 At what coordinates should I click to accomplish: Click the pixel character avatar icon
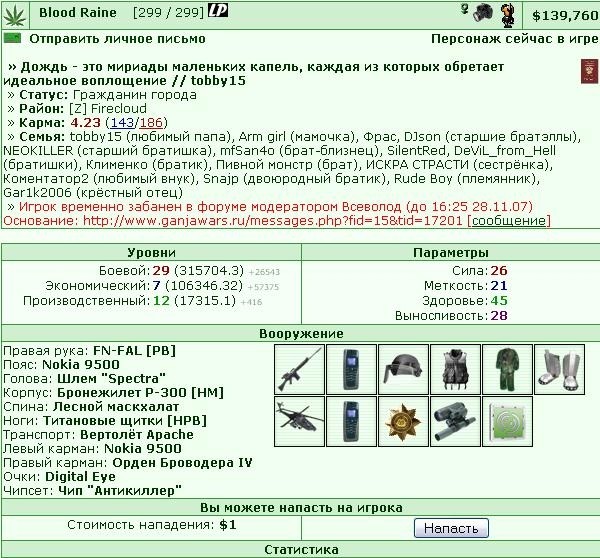coord(508,16)
